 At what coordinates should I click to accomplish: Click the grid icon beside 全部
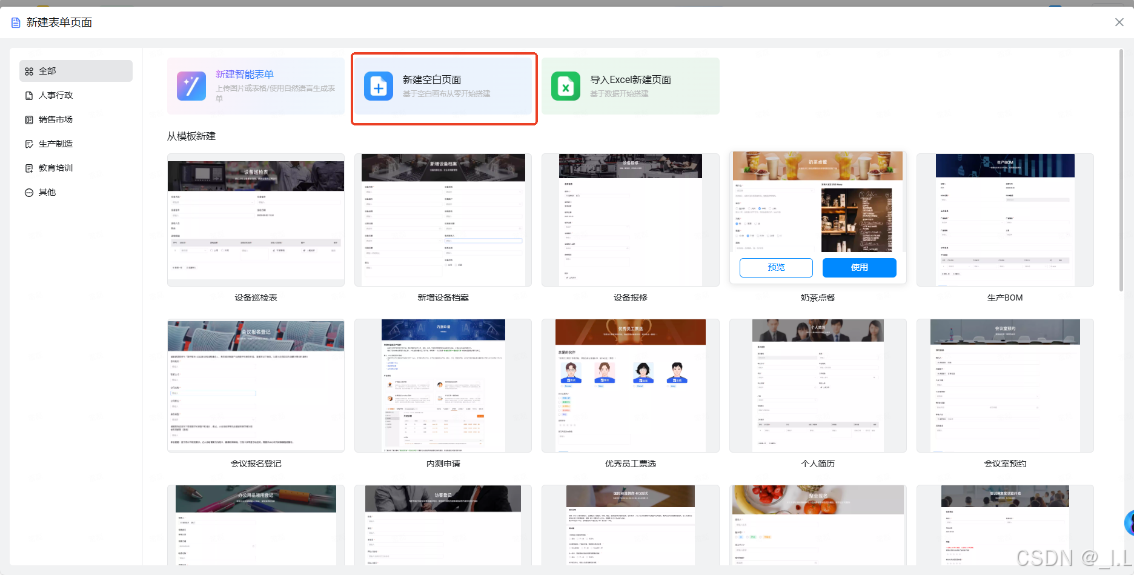pos(29,71)
